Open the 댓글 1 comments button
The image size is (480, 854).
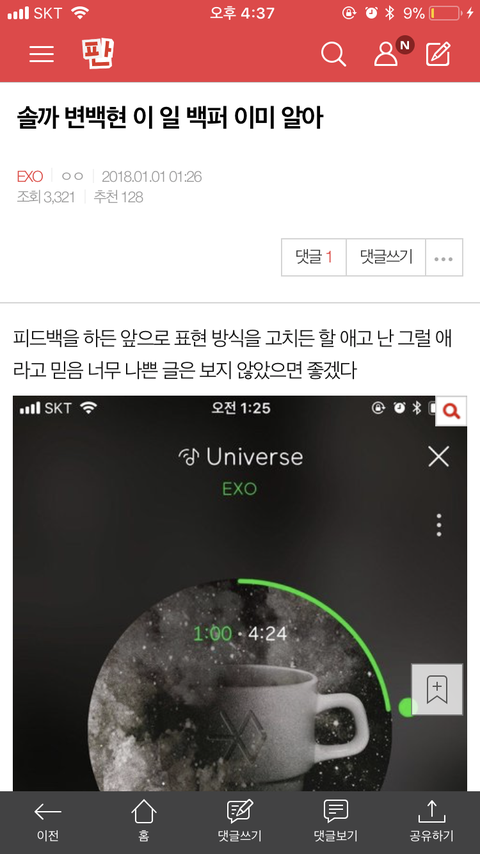click(x=314, y=257)
